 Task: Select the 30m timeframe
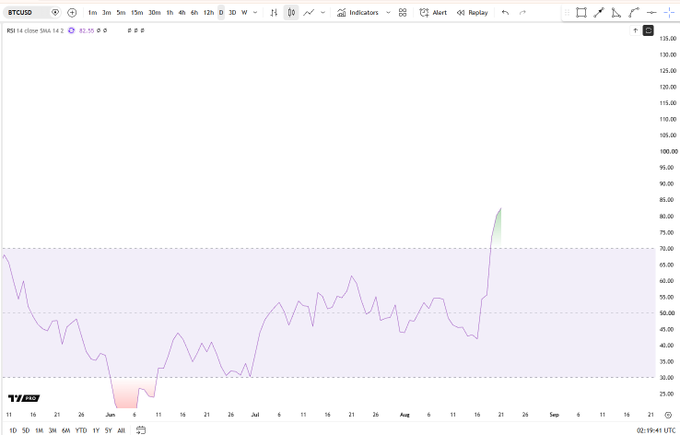[155, 13]
